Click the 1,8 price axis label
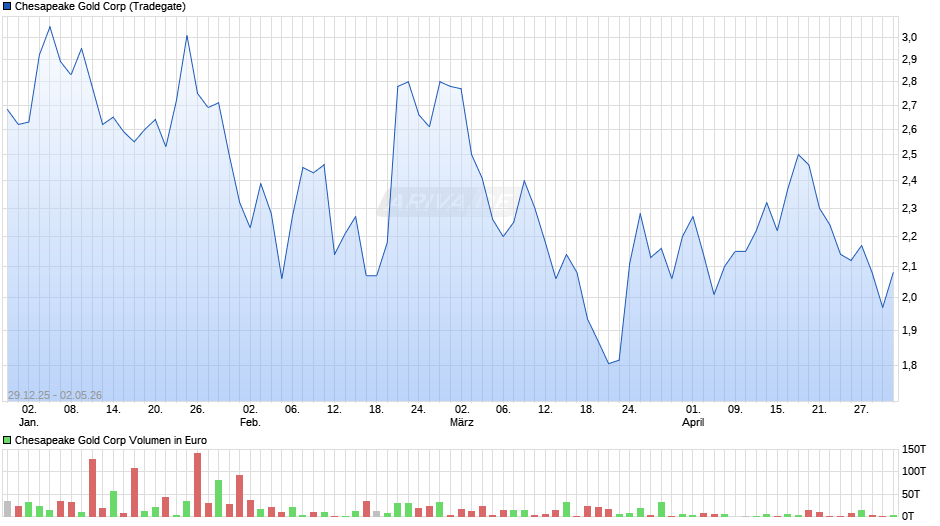Viewport: 940px width, 526px height. 909,365
